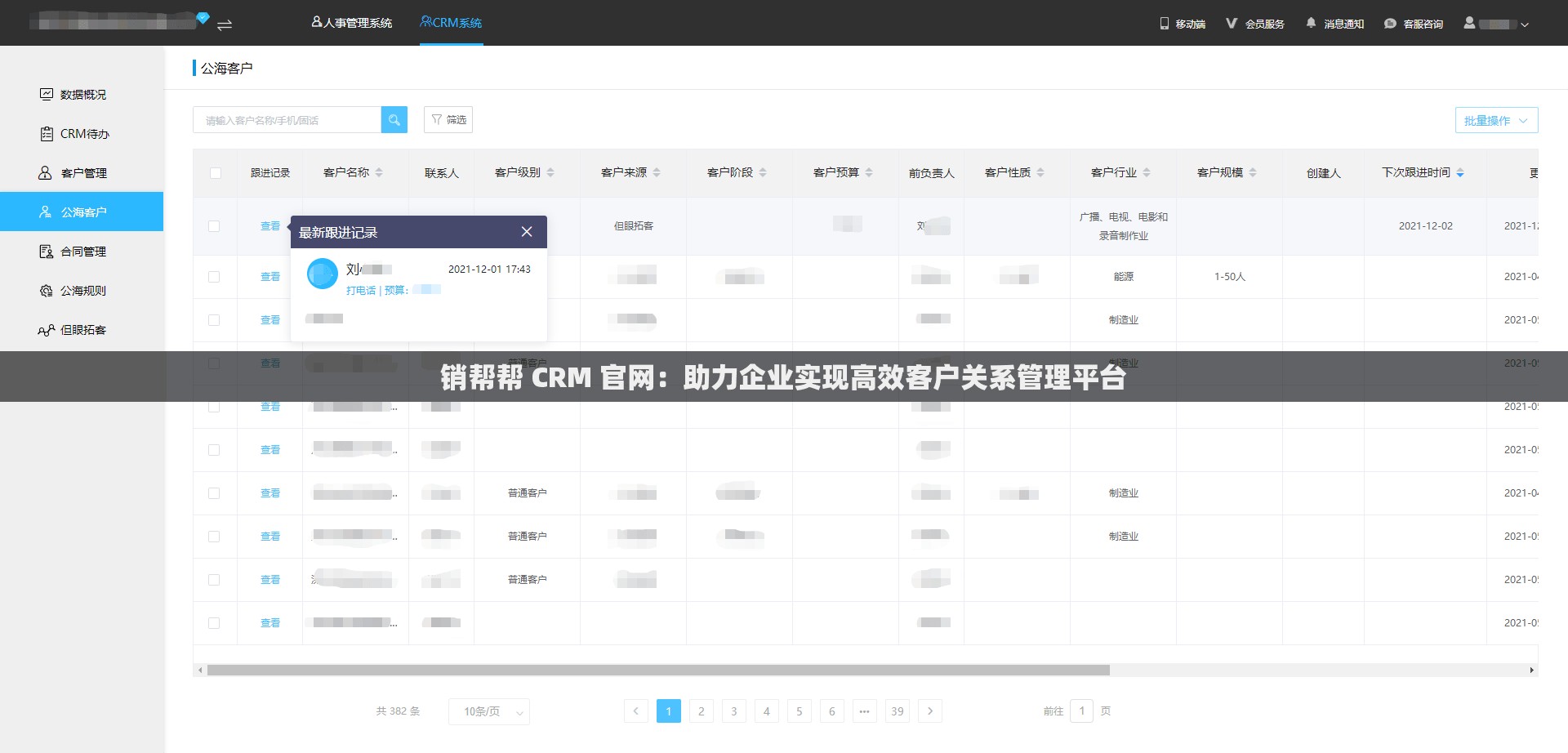The height and width of the screenshot is (753, 1568).
Task: Click the 1-50人 cell
Action: 1229,277
